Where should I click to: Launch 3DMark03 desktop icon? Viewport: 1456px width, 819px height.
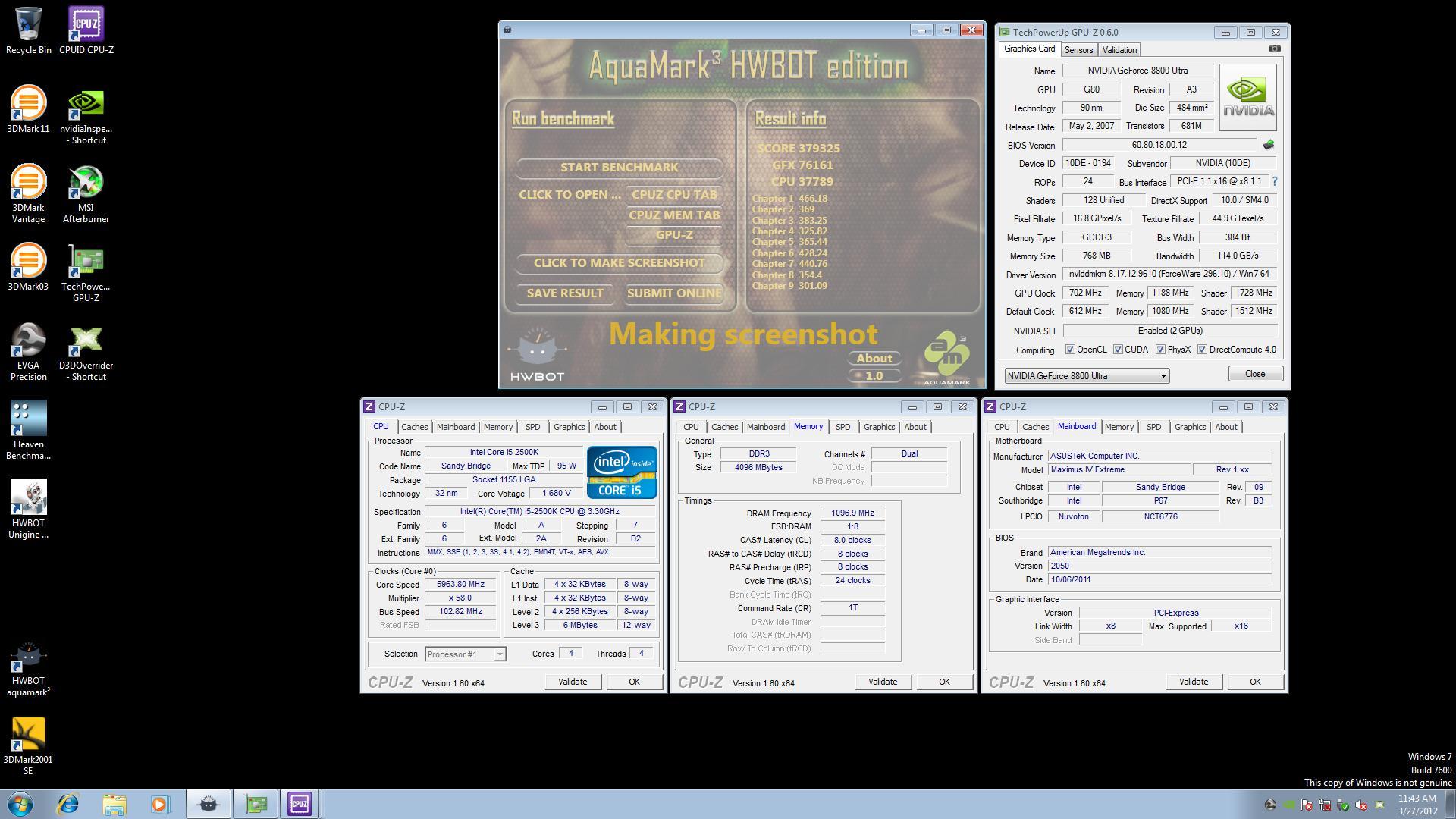(28, 268)
